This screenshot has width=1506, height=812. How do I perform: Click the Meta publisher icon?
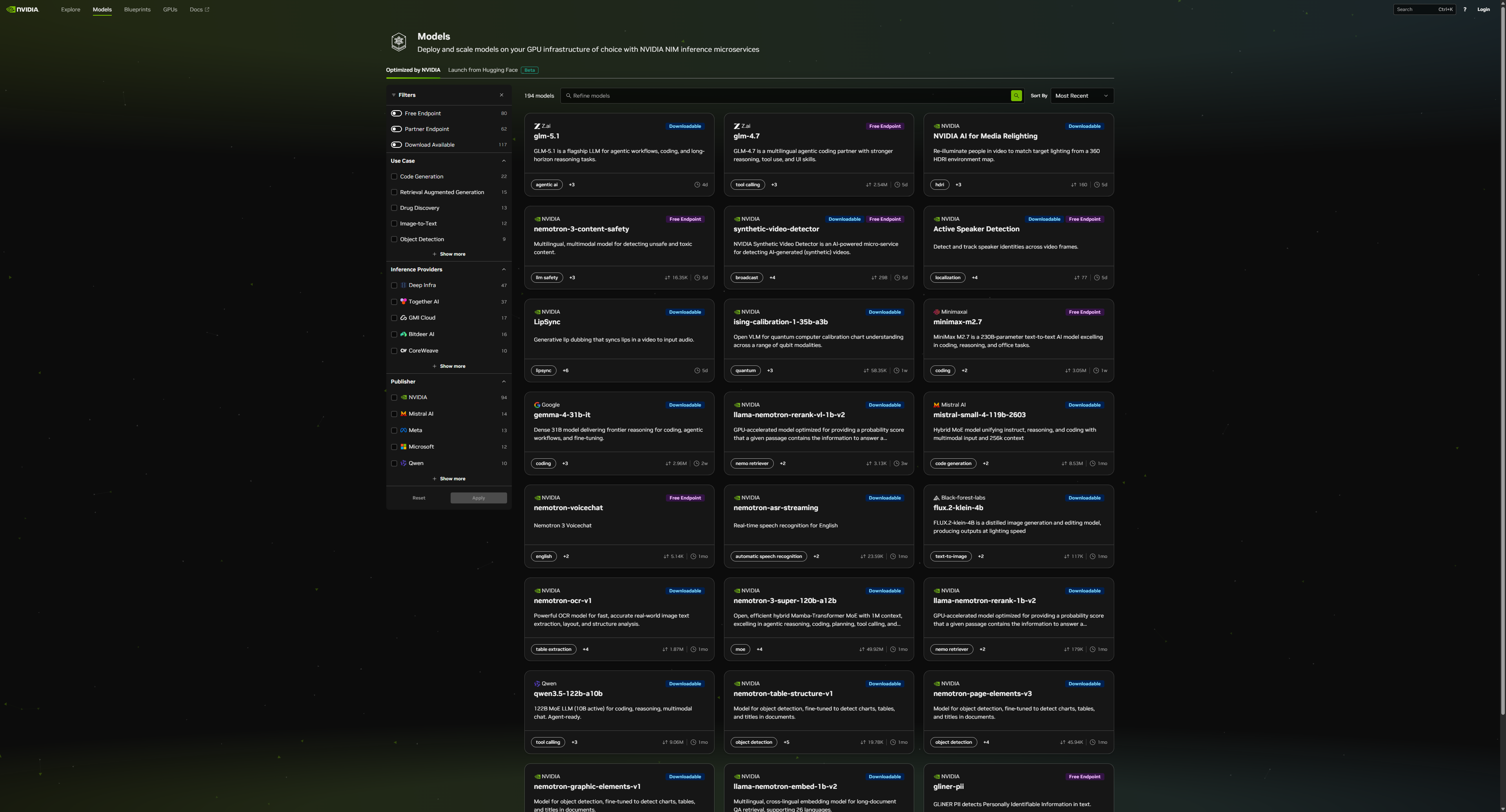(x=404, y=430)
